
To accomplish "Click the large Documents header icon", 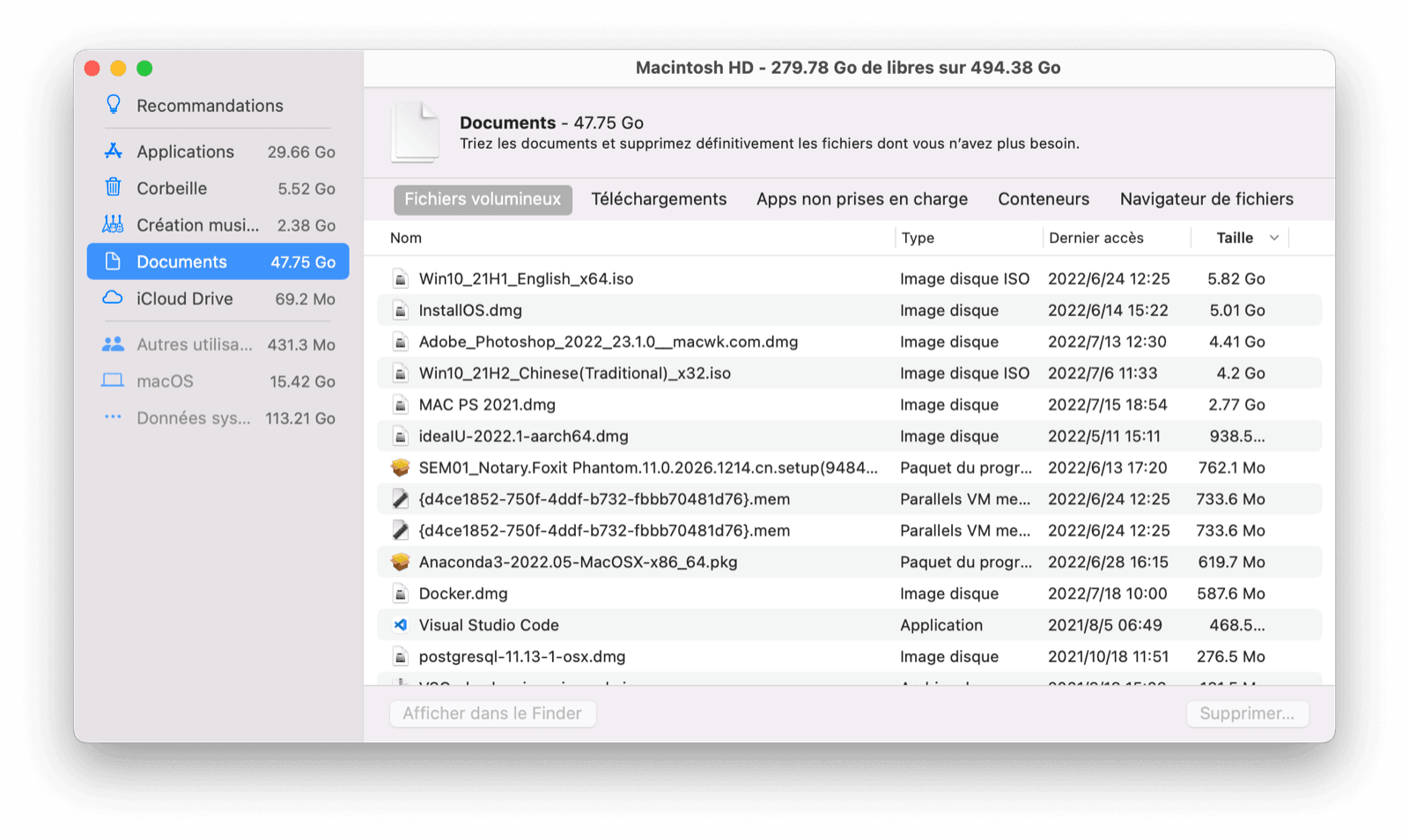I will coord(416,133).
